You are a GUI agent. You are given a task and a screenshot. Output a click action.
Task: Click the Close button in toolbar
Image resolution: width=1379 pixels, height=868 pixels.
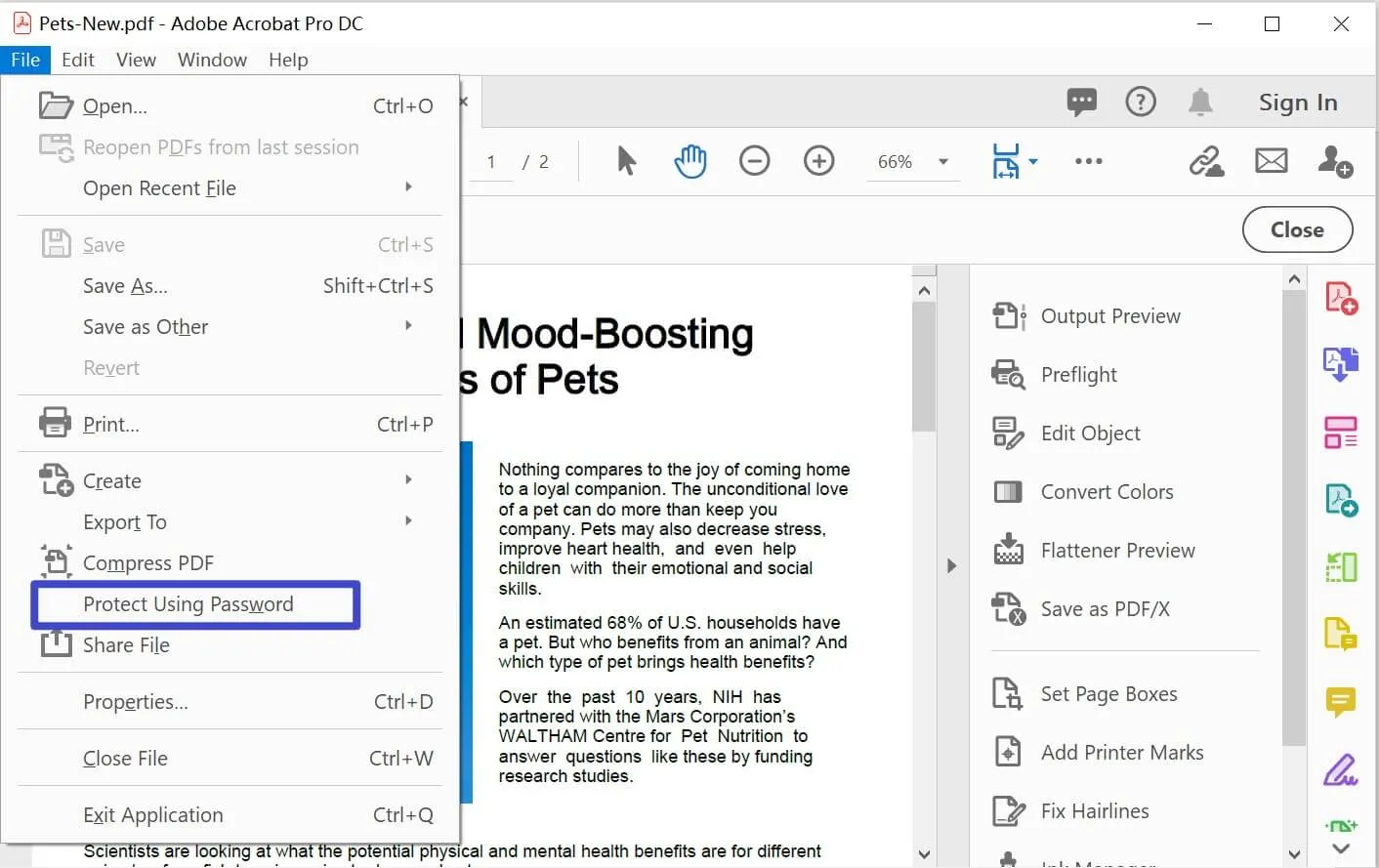coord(1296,229)
